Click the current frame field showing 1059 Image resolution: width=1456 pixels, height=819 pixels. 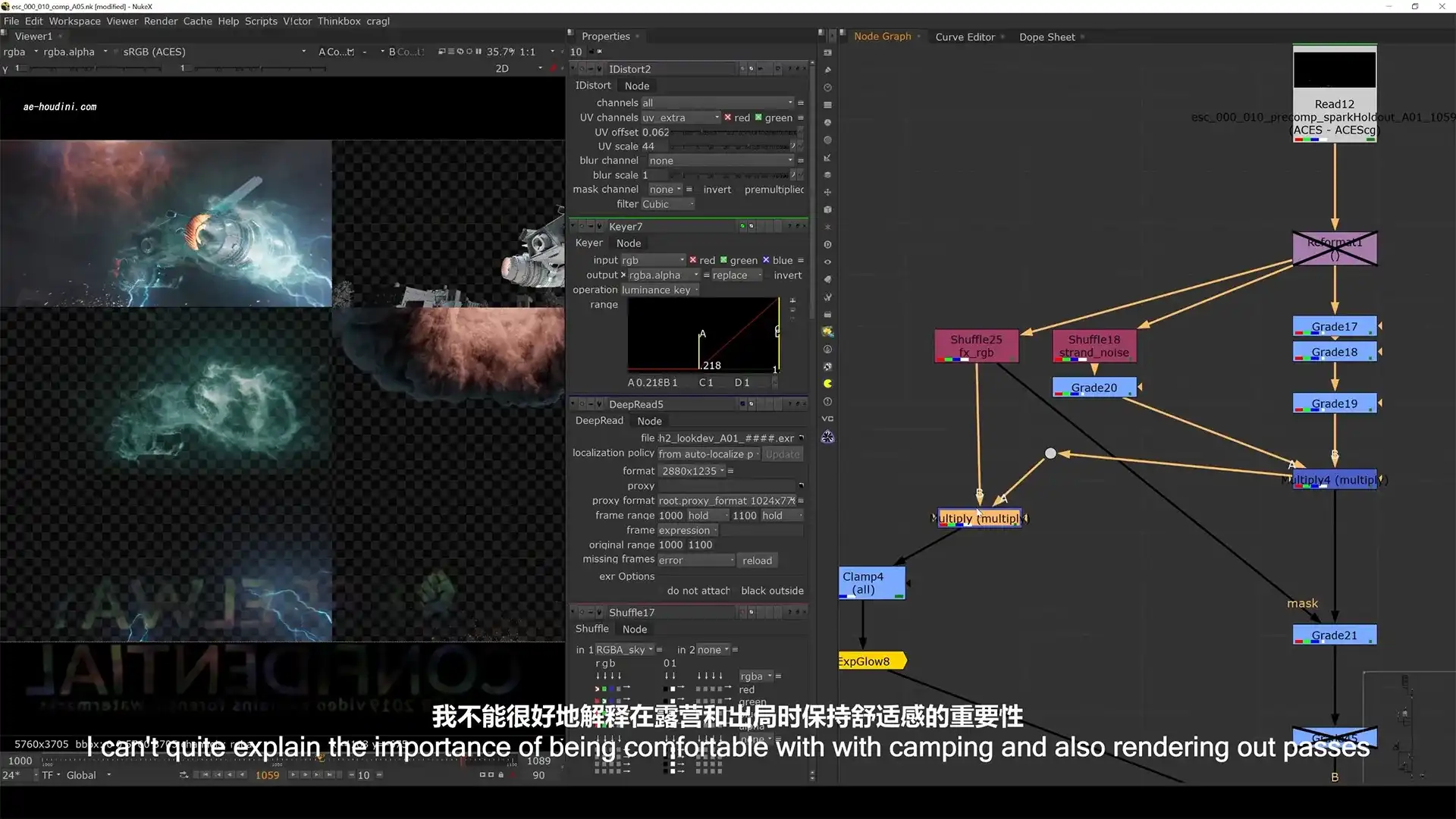pyautogui.click(x=267, y=775)
